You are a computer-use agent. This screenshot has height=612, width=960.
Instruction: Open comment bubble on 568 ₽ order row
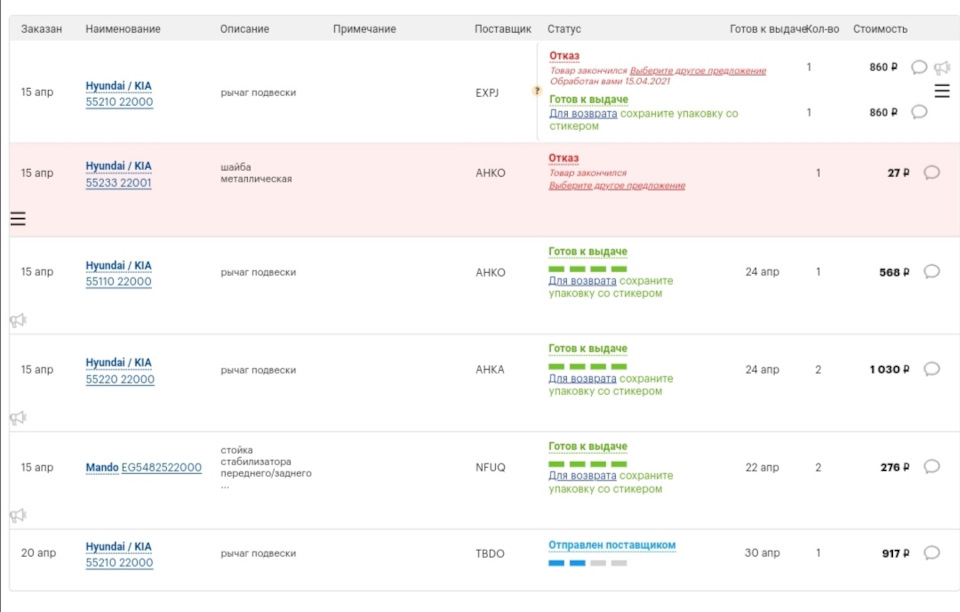(931, 272)
